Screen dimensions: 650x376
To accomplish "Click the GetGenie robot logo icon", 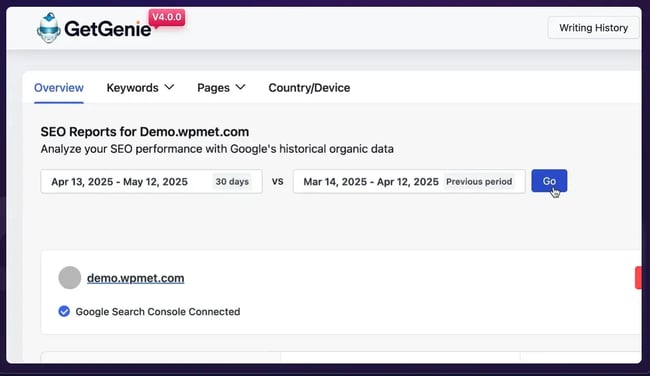I will click(49, 28).
